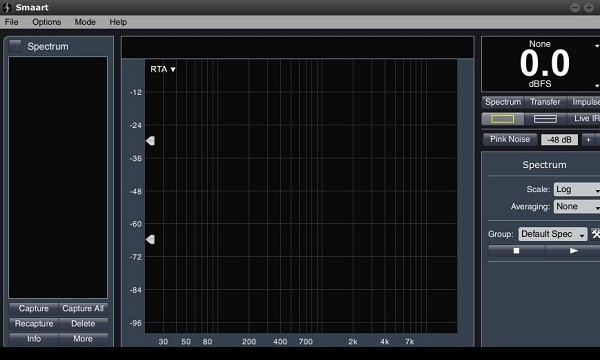The height and width of the screenshot is (360, 600).
Task: Open the Averaging dropdown set to None
Action: pos(577,207)
